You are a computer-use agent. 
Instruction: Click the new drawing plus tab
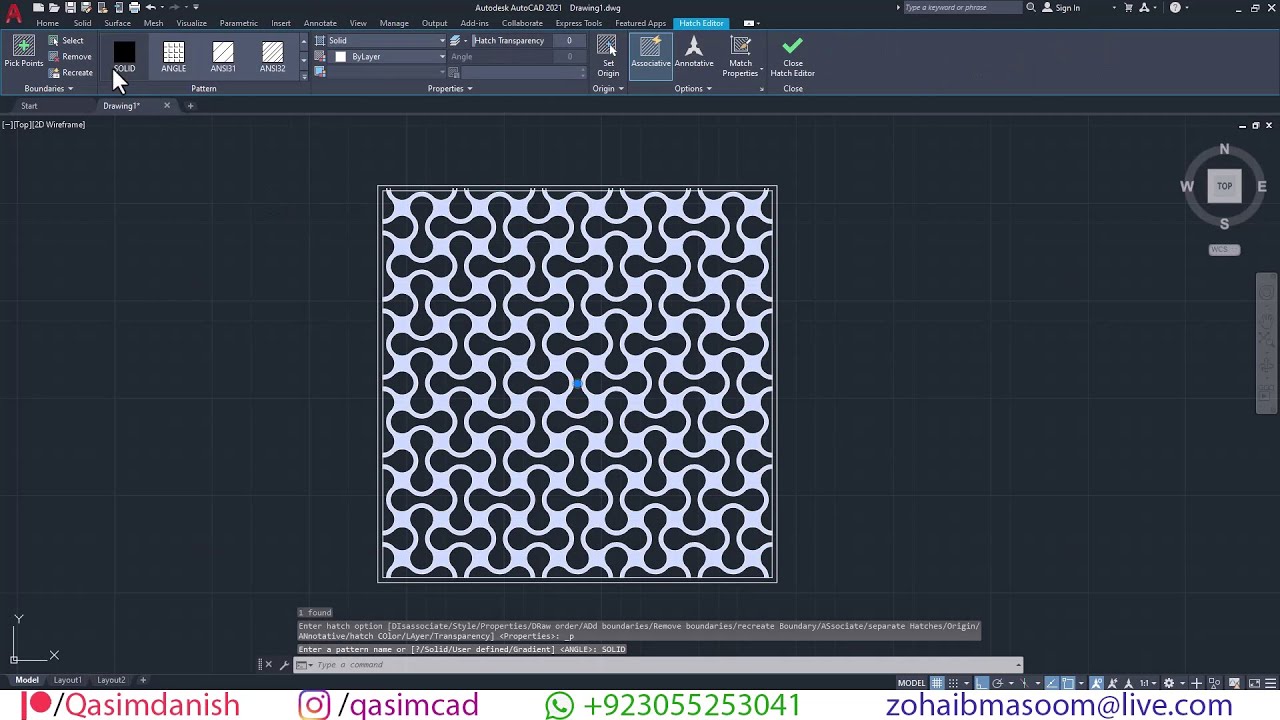(x=190, y=106)
